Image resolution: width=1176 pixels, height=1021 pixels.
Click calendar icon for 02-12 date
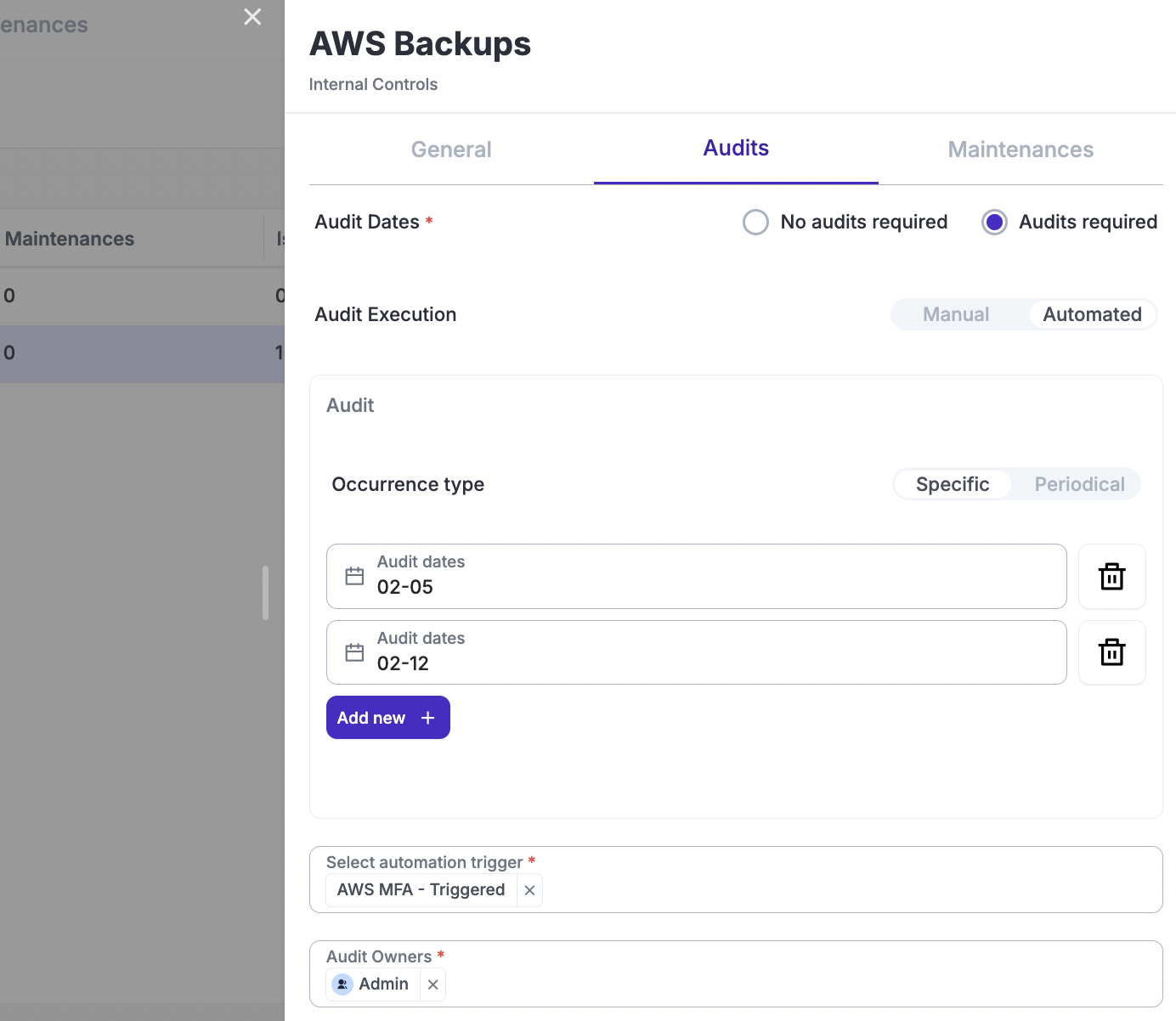(x=354, y=652)
